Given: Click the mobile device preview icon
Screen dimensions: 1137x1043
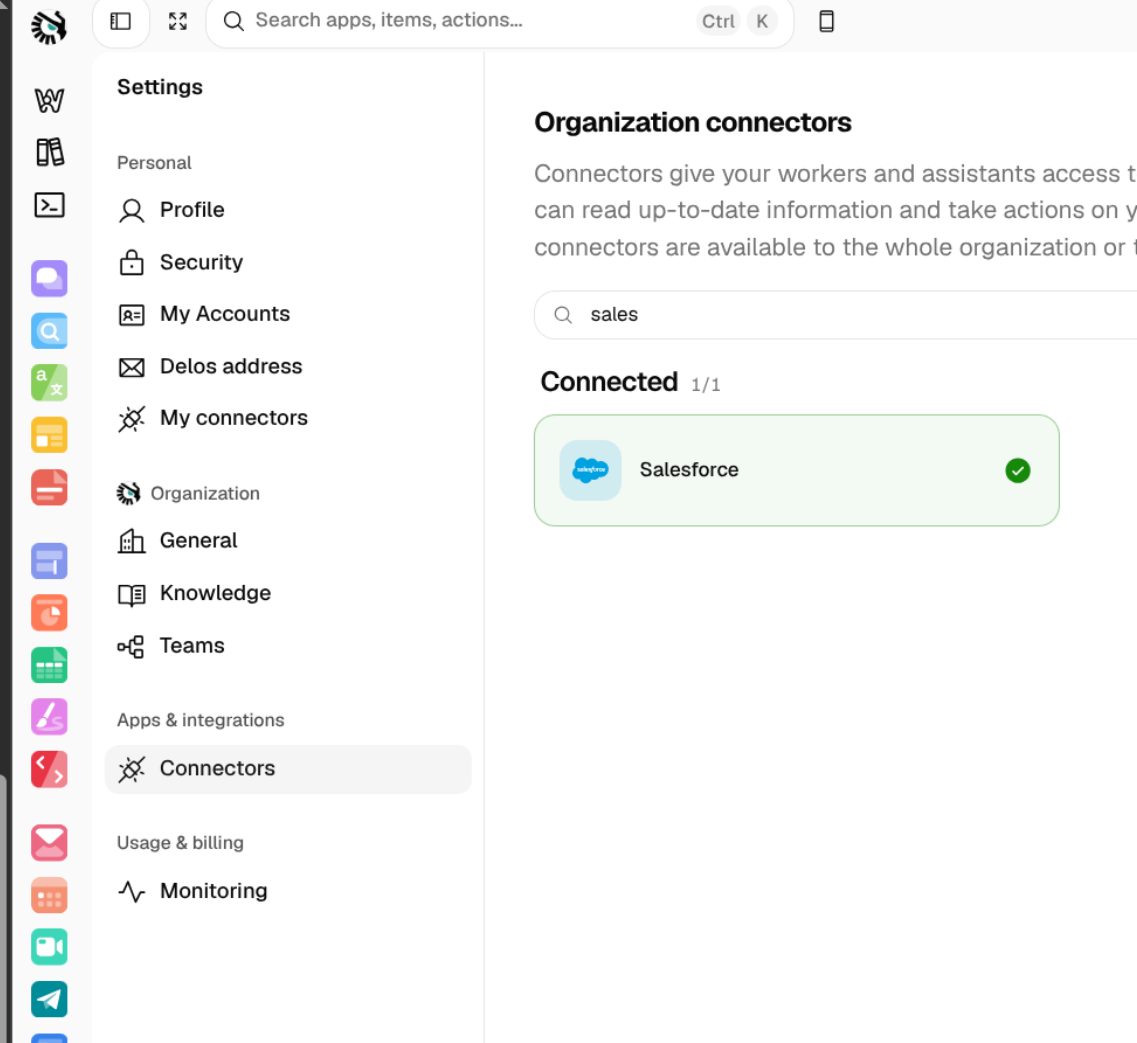Looking at the screenshot, I should 826,22.
